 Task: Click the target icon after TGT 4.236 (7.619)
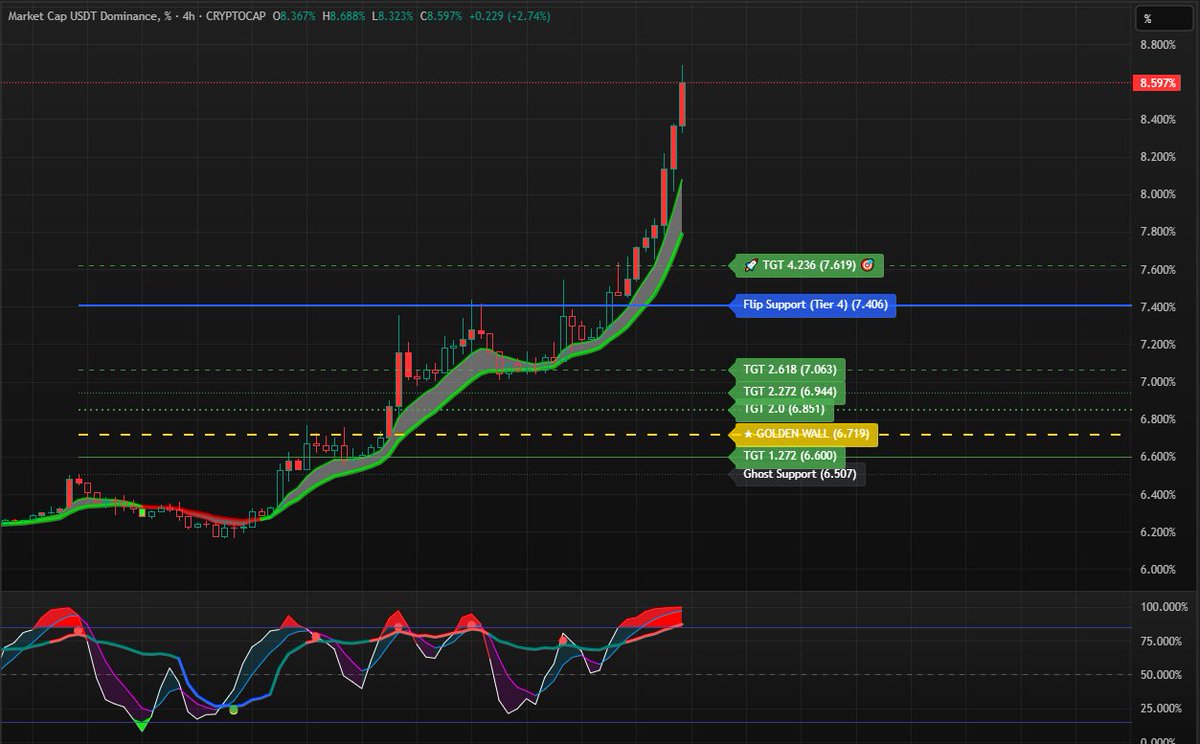coord(867,265)
